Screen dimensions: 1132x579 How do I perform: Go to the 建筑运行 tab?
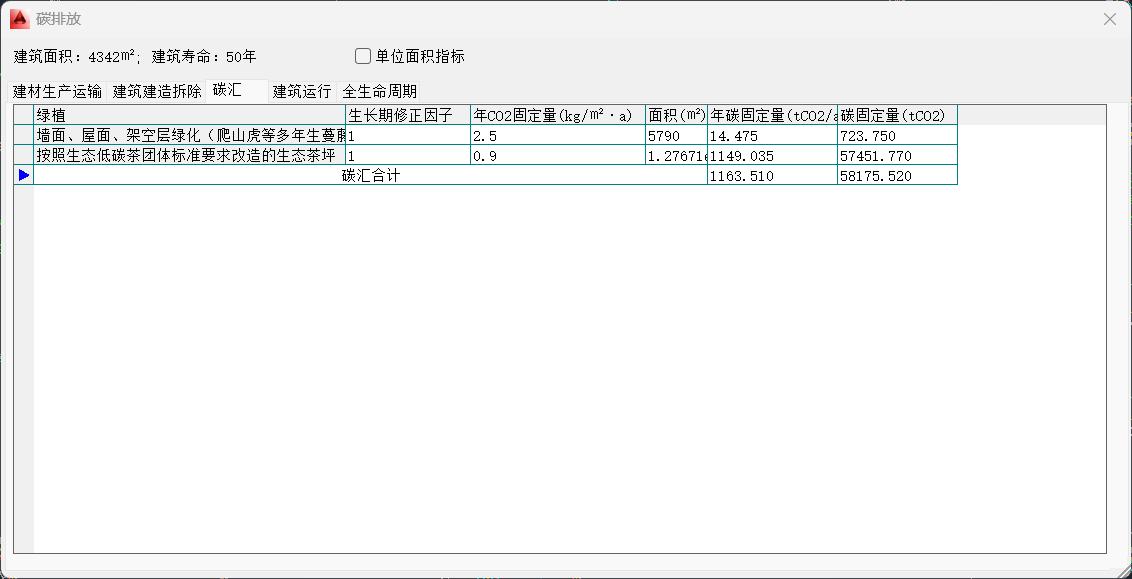click(x=302, y=91)
